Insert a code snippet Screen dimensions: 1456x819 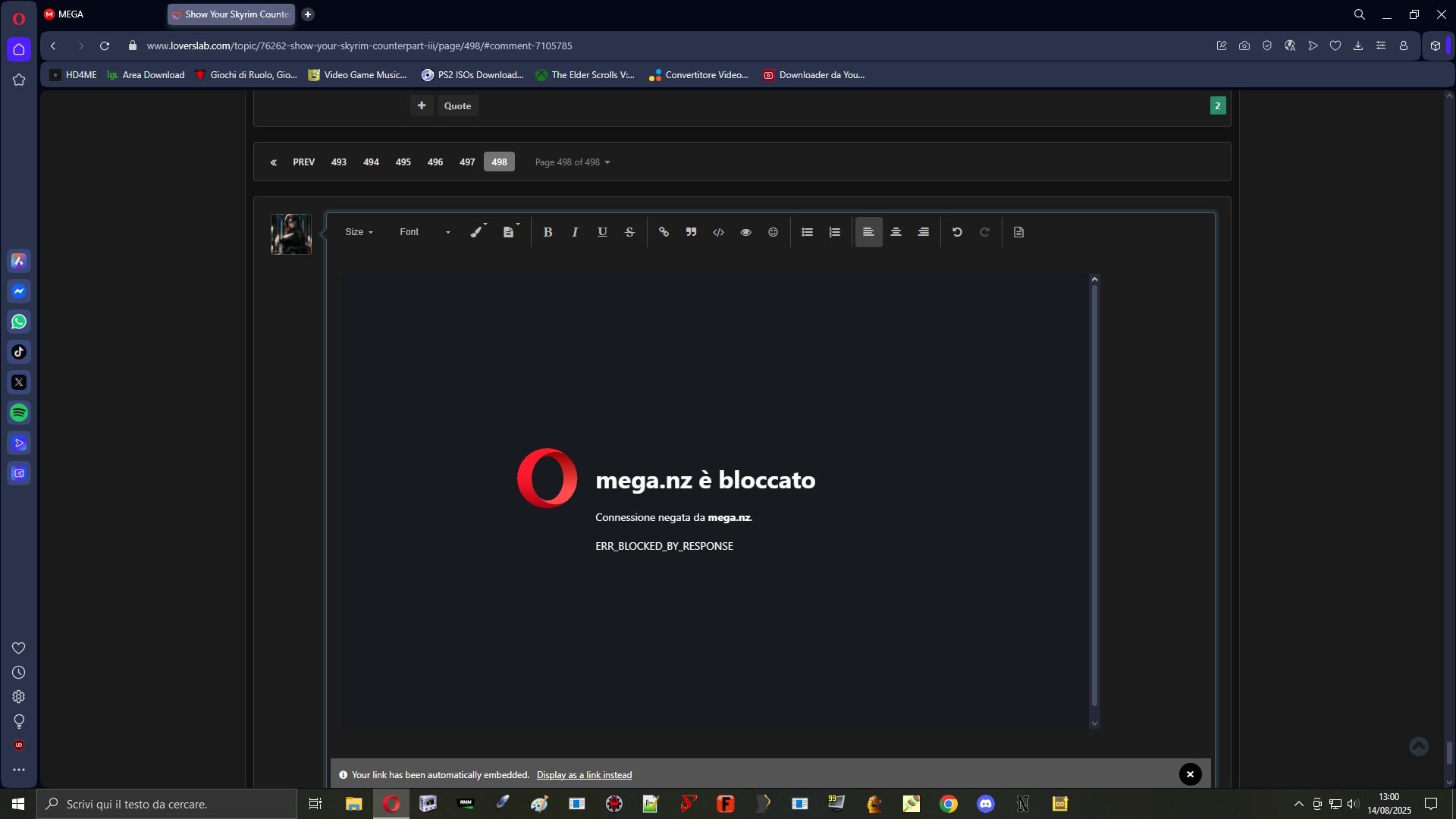point(718,232)
